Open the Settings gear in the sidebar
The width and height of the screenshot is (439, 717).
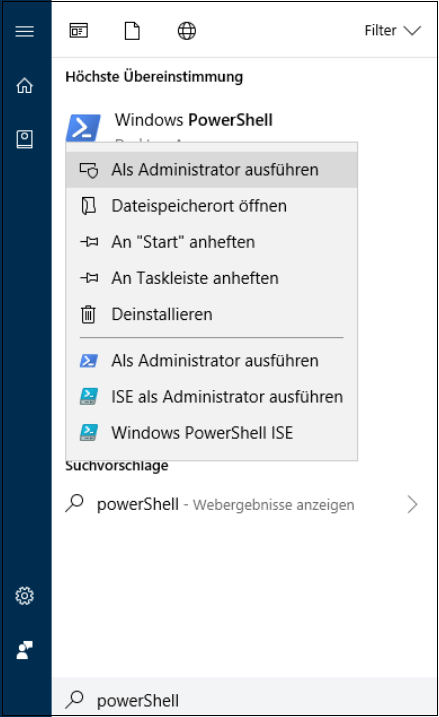pyautogui.click(x=25, y=595)
